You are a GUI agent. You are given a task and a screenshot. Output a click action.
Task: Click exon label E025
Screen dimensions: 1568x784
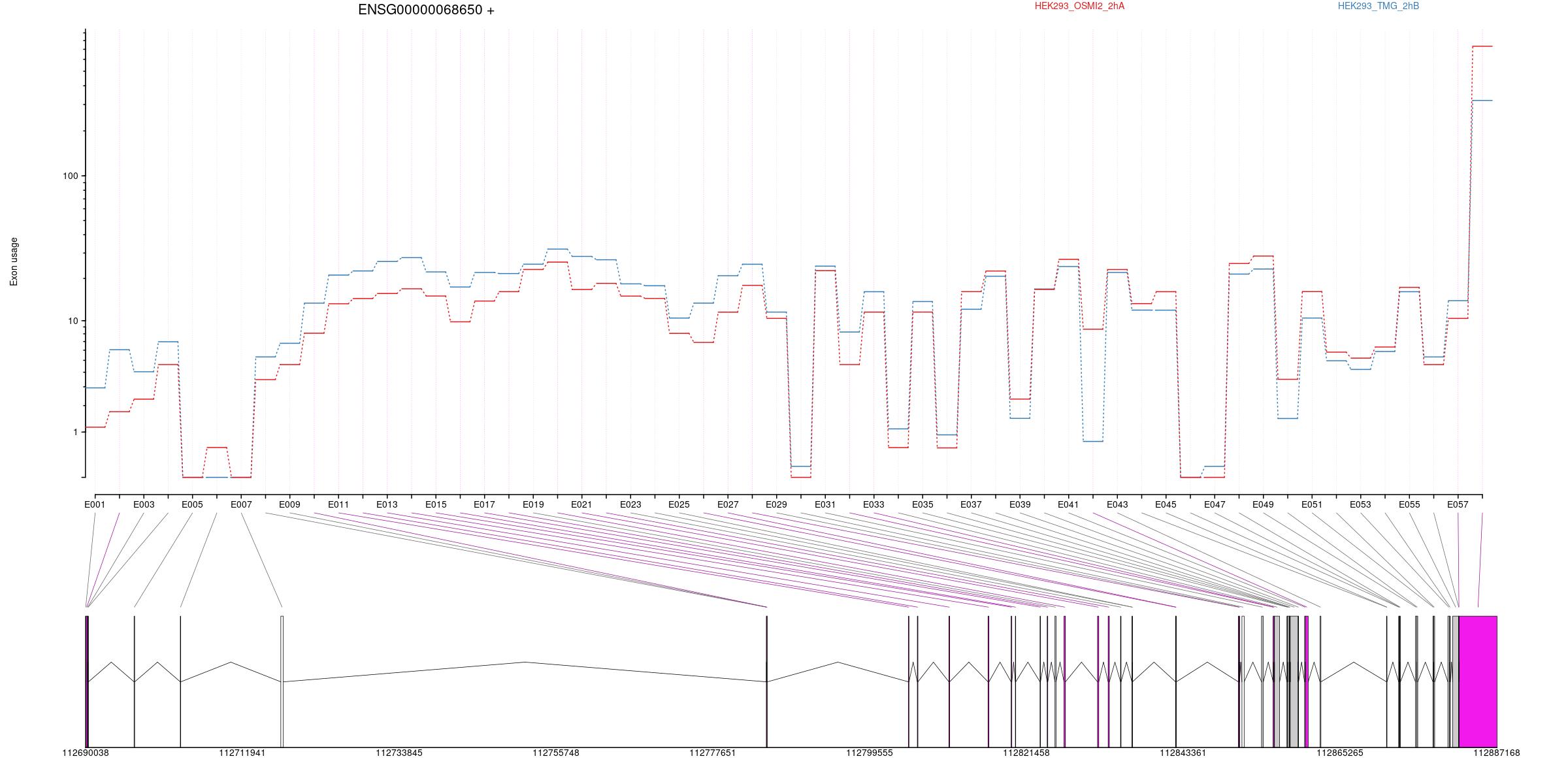pos(679,504)
